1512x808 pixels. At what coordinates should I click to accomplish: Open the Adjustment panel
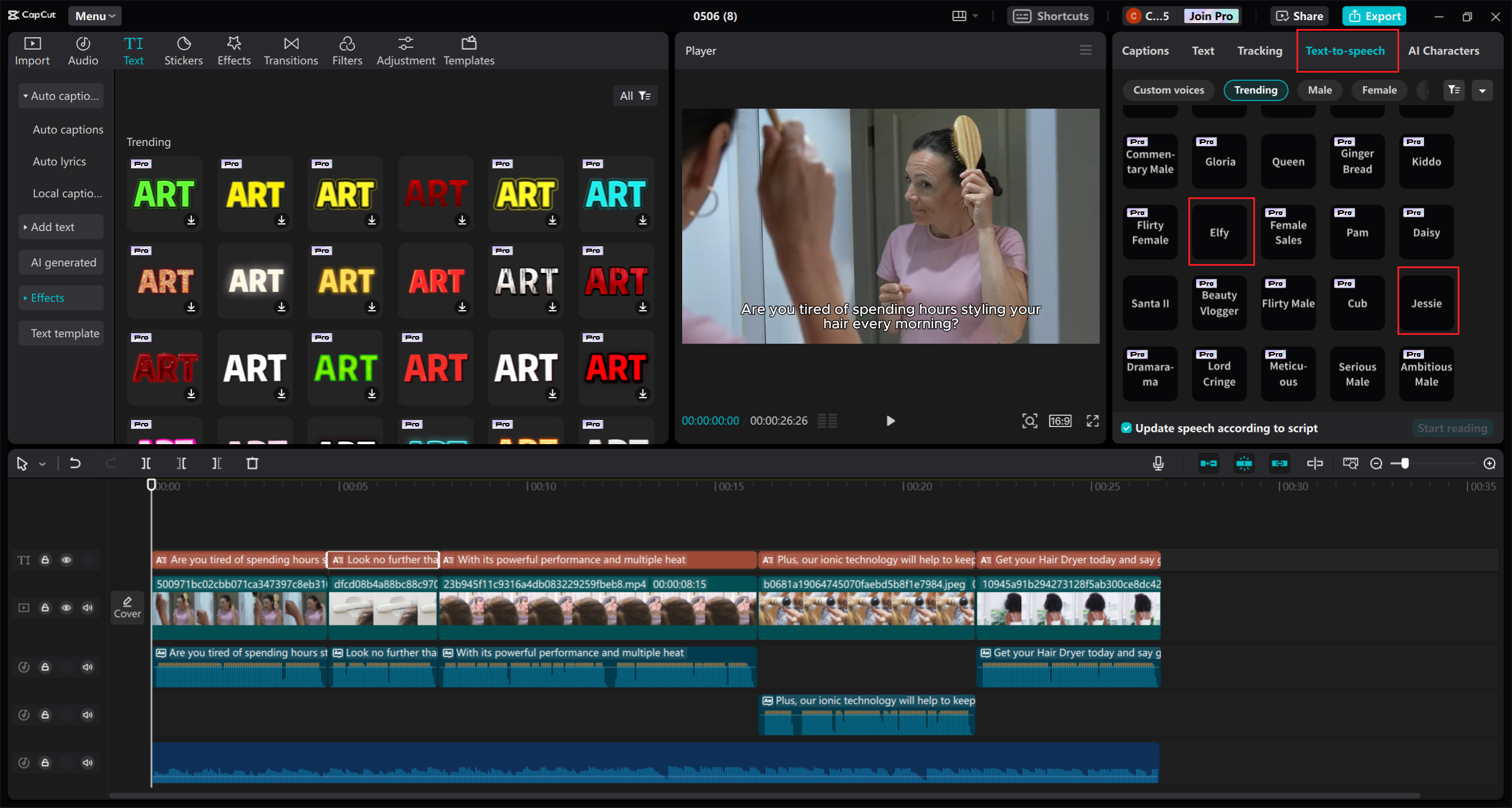[405, 51]
